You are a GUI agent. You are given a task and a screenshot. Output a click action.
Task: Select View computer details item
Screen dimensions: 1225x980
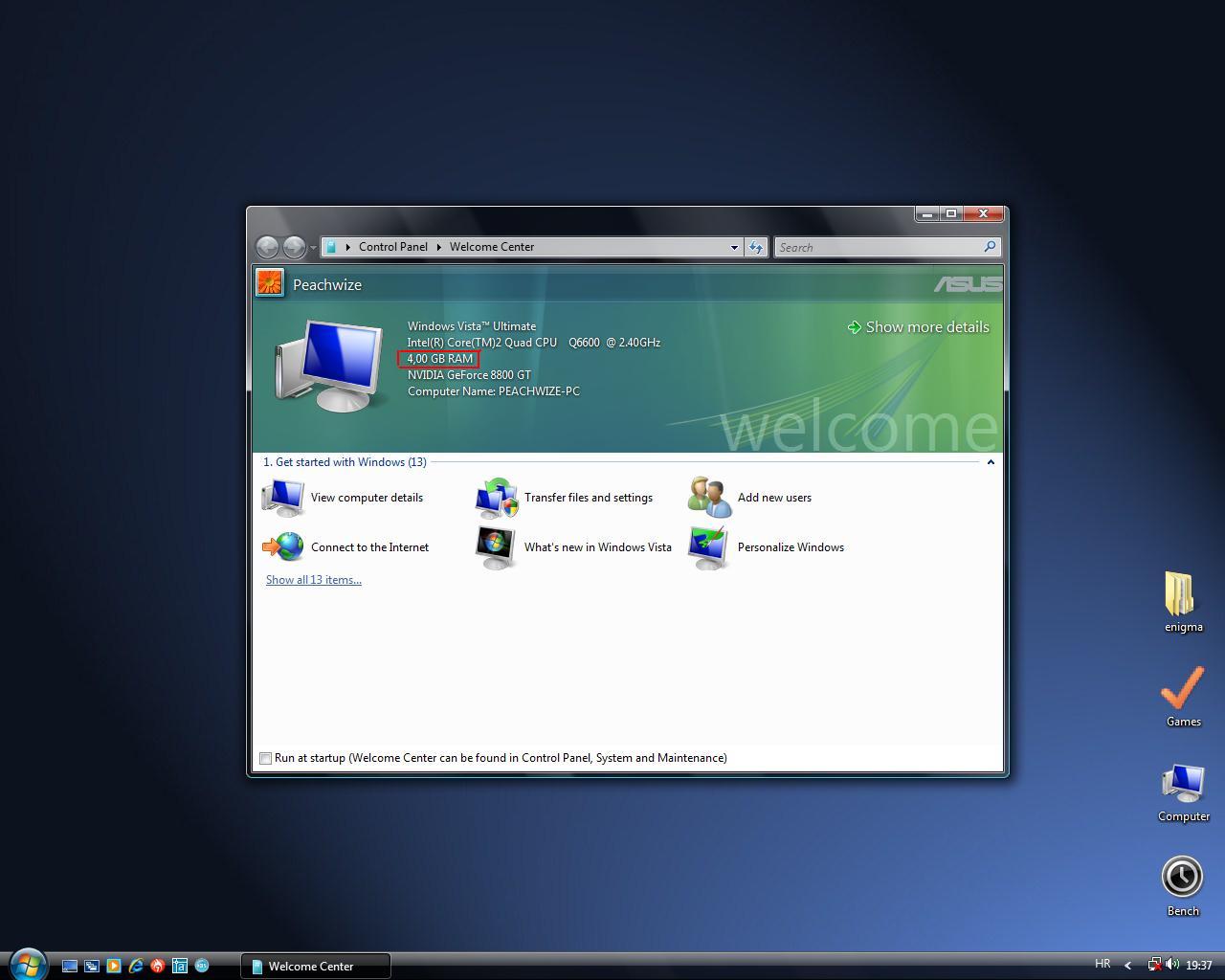click(343, 498)
